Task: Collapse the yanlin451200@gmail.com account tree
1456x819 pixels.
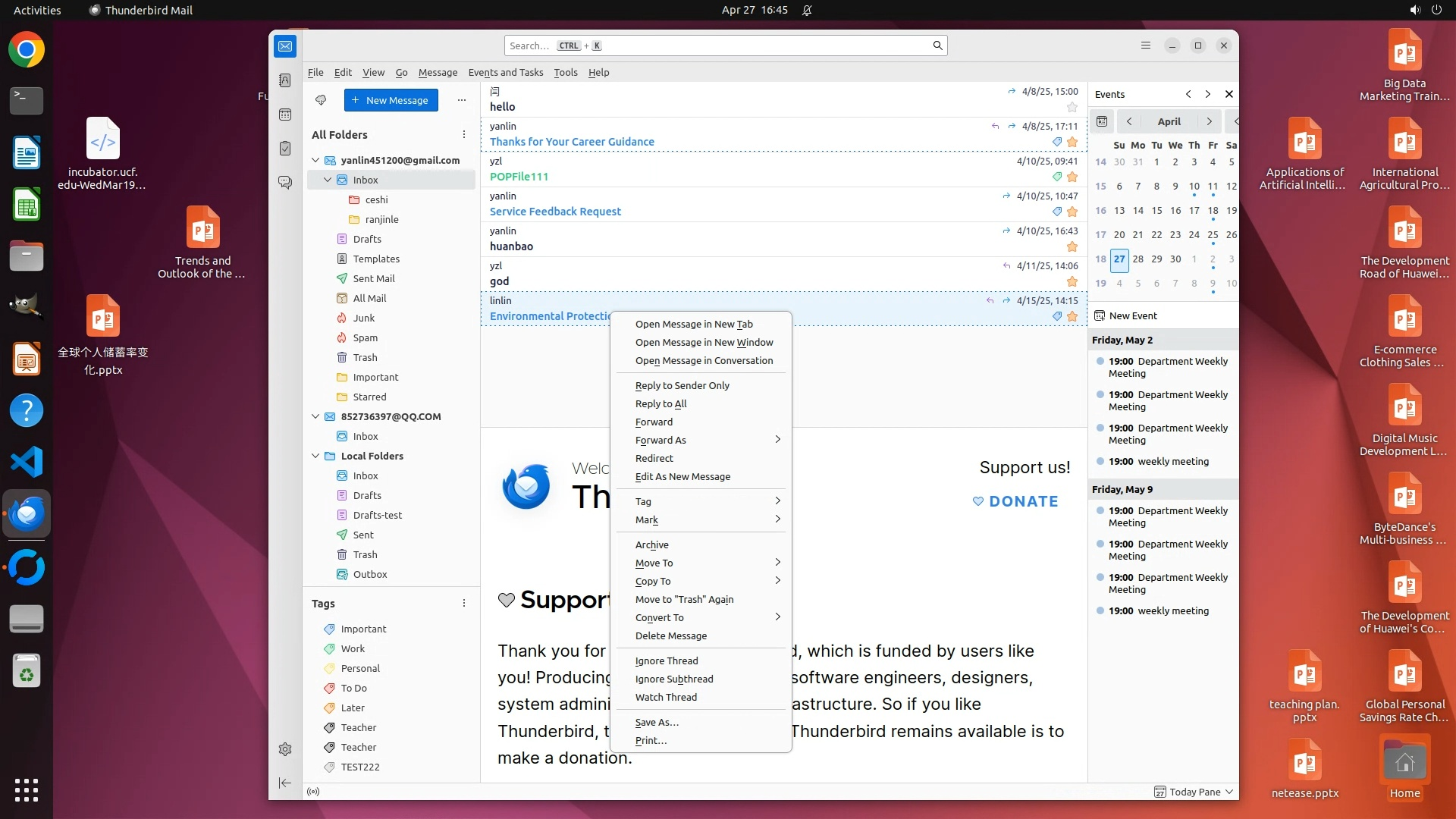Action: 315,160
